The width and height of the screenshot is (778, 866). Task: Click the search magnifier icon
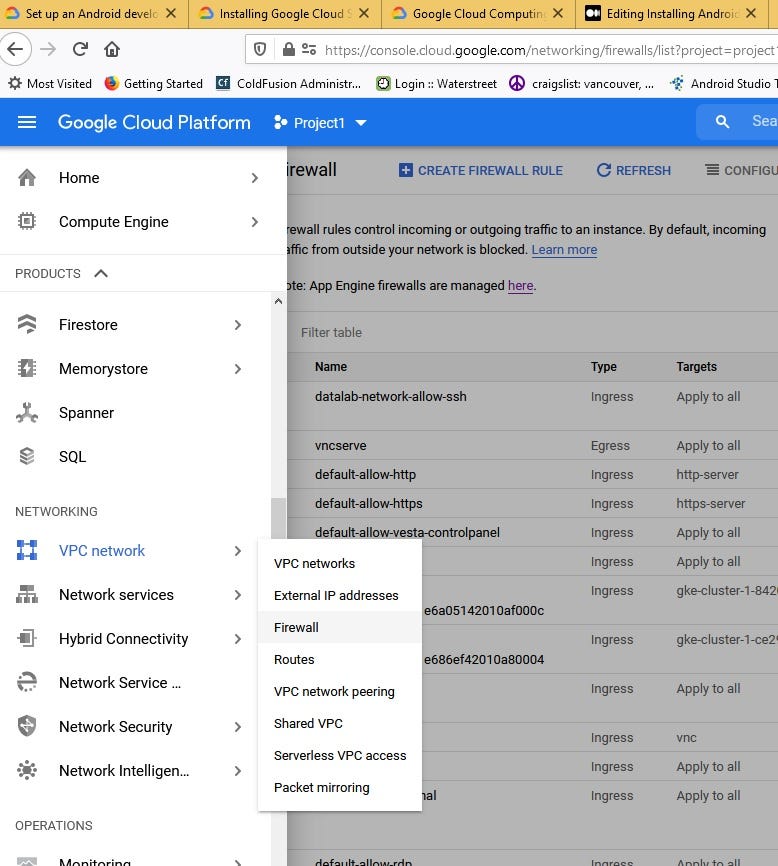point(722,122)
